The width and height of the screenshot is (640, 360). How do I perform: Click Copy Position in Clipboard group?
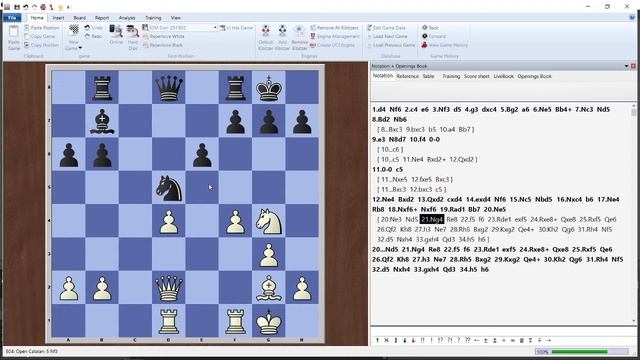tap(42, 45)
